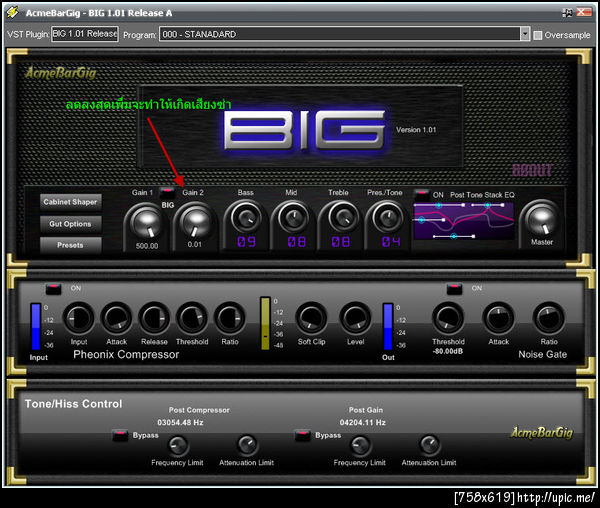Toggle Post Gain Bypass switch
600x508 pixels.
(x=303, y=435)
